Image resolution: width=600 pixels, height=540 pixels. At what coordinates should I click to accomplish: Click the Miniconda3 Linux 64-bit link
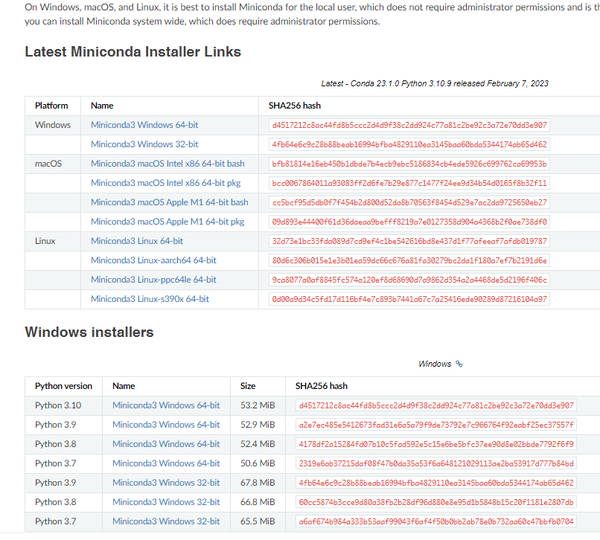[x=137, y=241]
